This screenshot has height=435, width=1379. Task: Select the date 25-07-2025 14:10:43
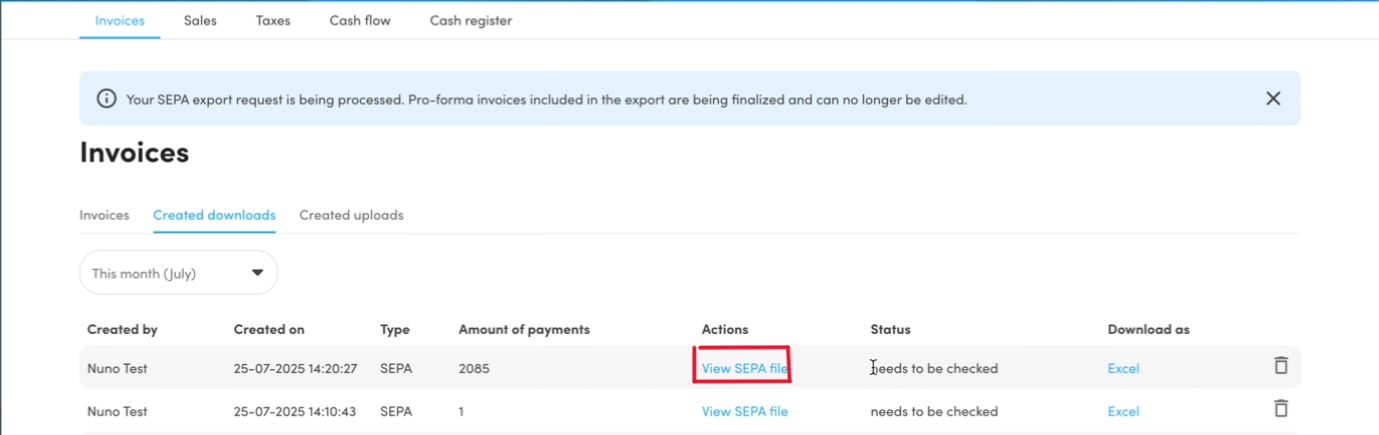coord(295,412)
